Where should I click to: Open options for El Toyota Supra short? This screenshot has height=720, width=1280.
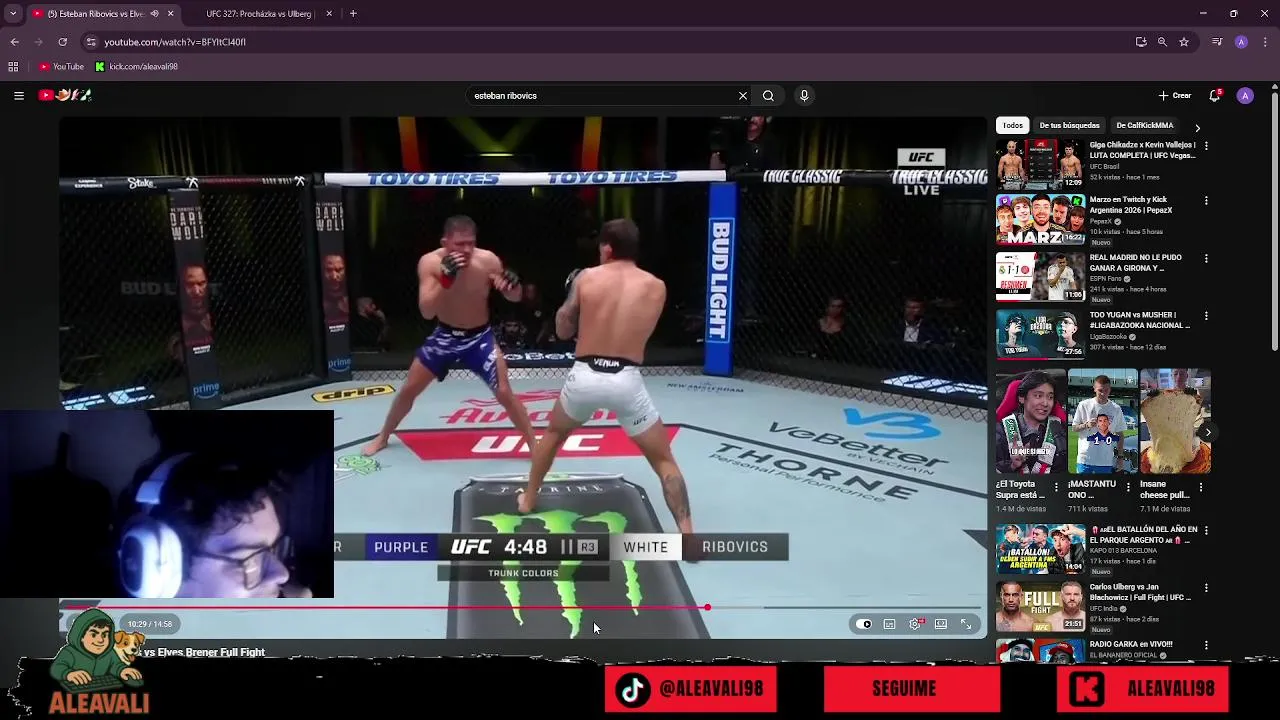pyautogui.click(x=1057, y=488)
